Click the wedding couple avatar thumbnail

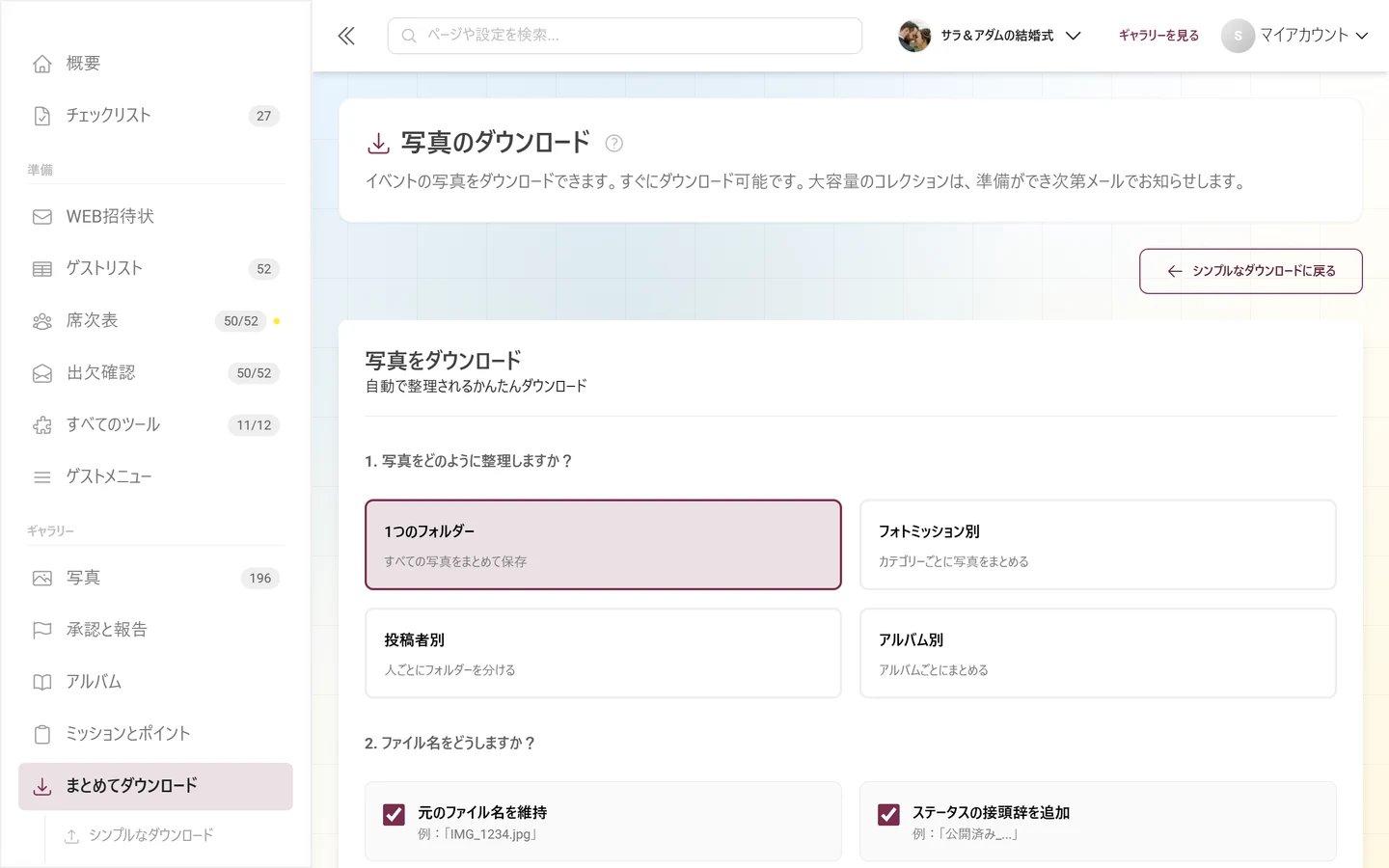coord(914,36)
